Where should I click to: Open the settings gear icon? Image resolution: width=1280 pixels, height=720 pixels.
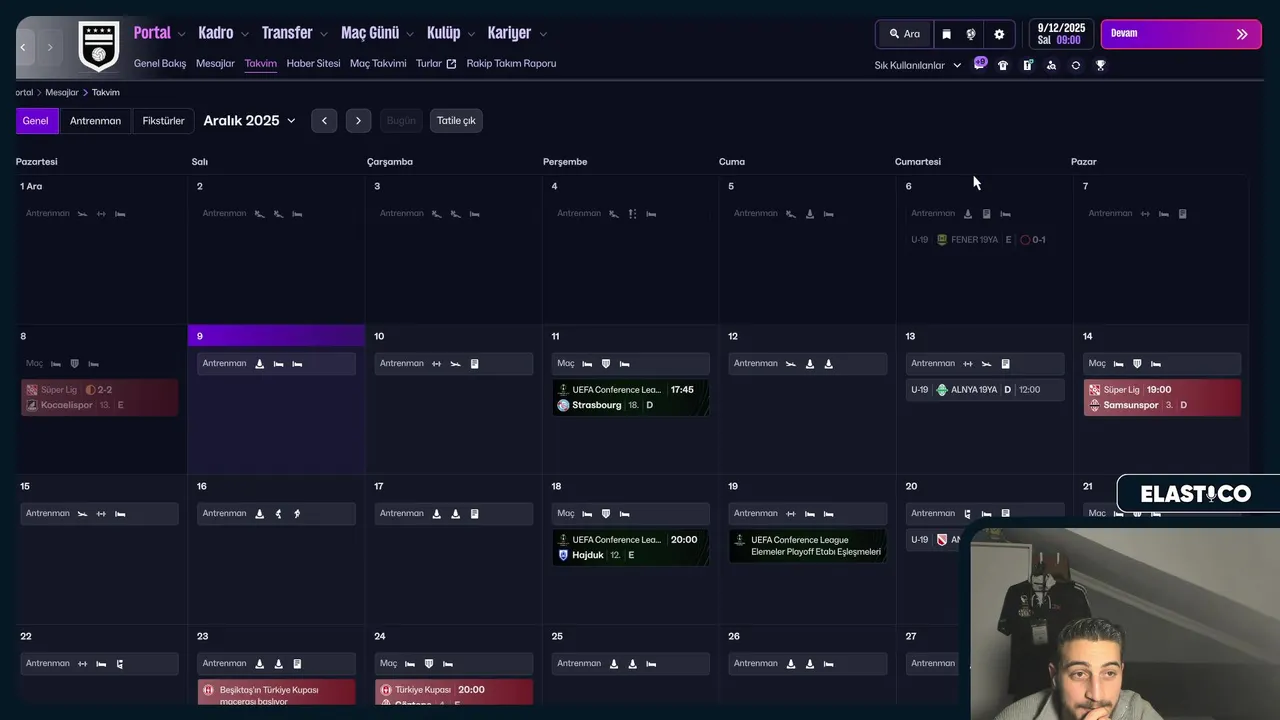point(999,34)
